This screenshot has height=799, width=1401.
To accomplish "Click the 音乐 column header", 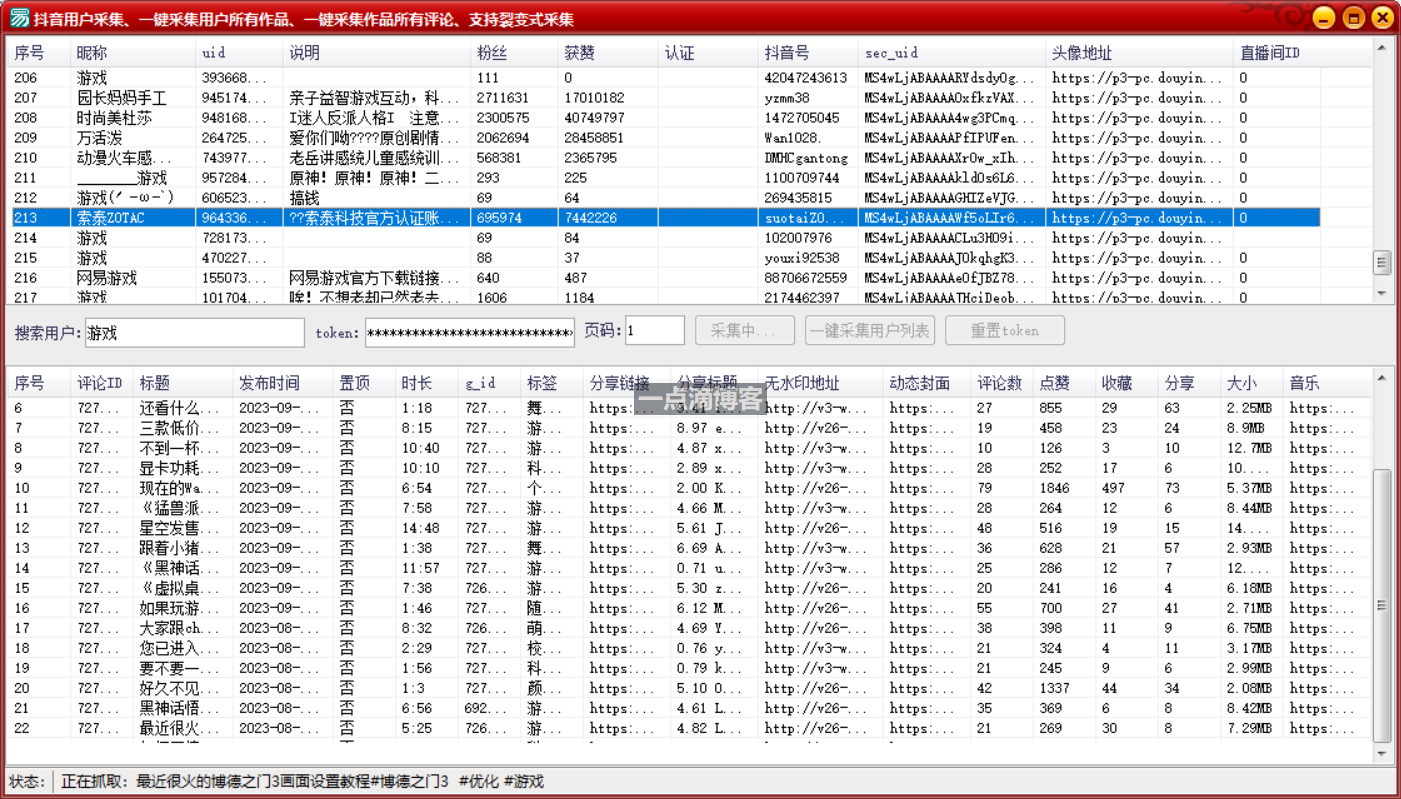I will pyautogui.click(x=1327, y=383).
